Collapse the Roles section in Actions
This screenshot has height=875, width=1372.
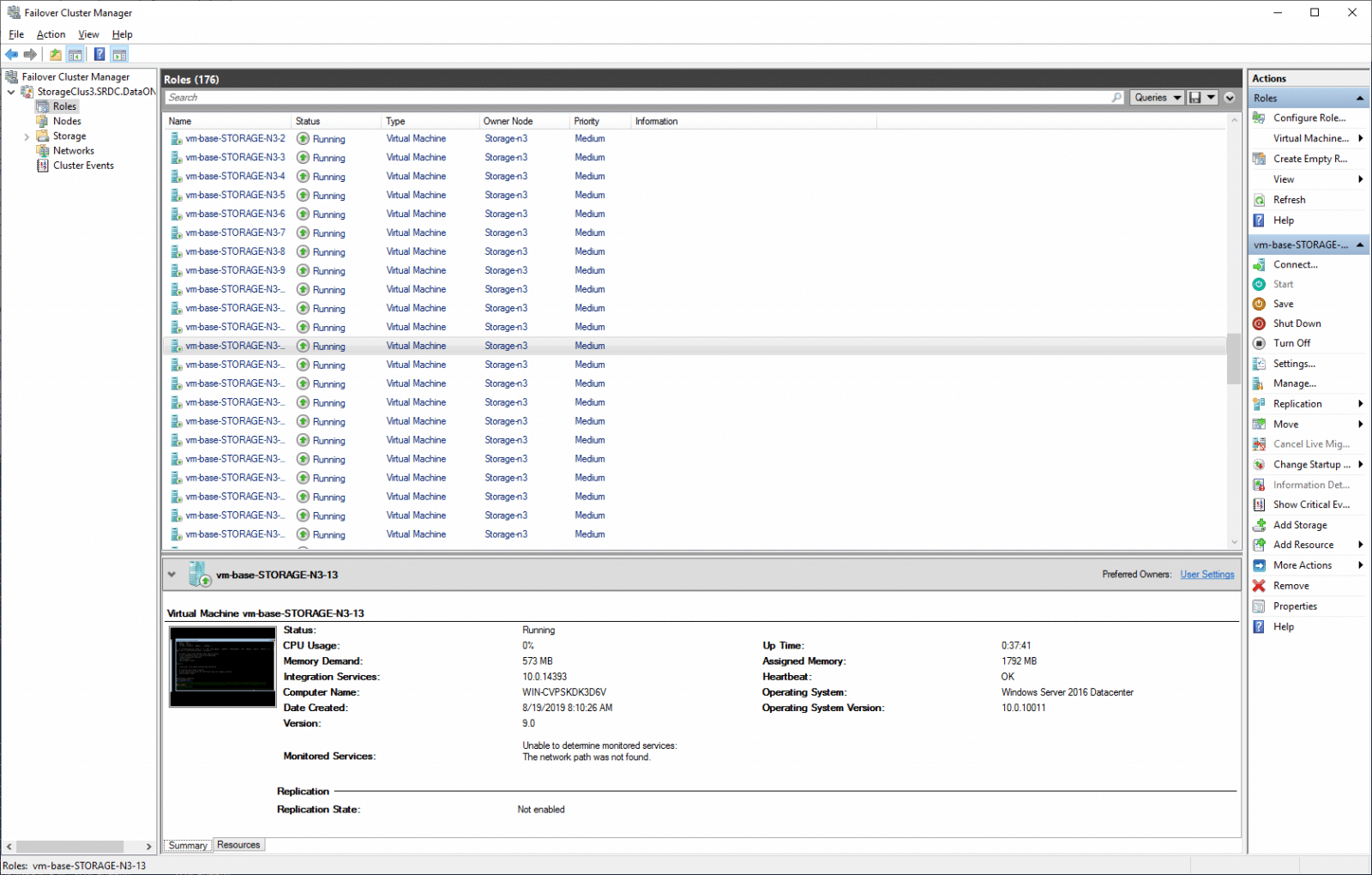tap(1360, 99)
